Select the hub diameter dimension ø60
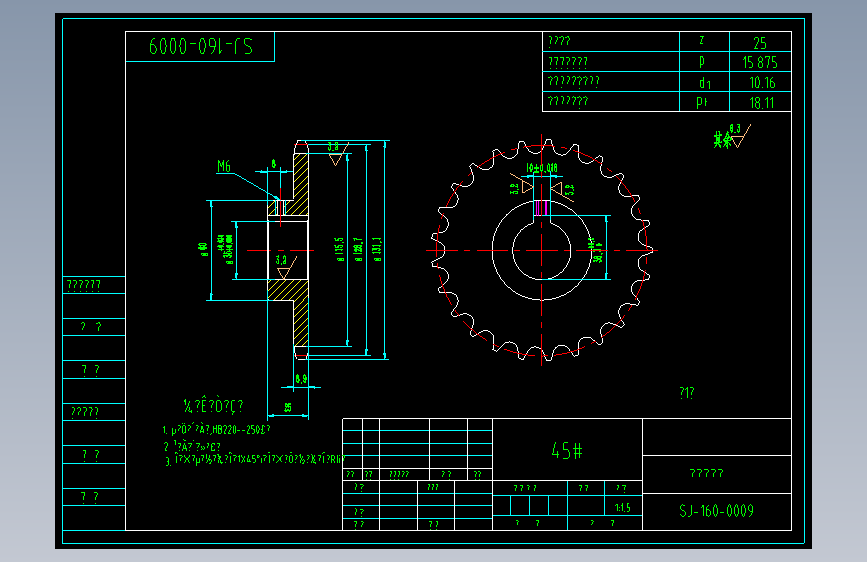Image resolution: width=867 pixels, height=562 pixels. click(204, 249)
